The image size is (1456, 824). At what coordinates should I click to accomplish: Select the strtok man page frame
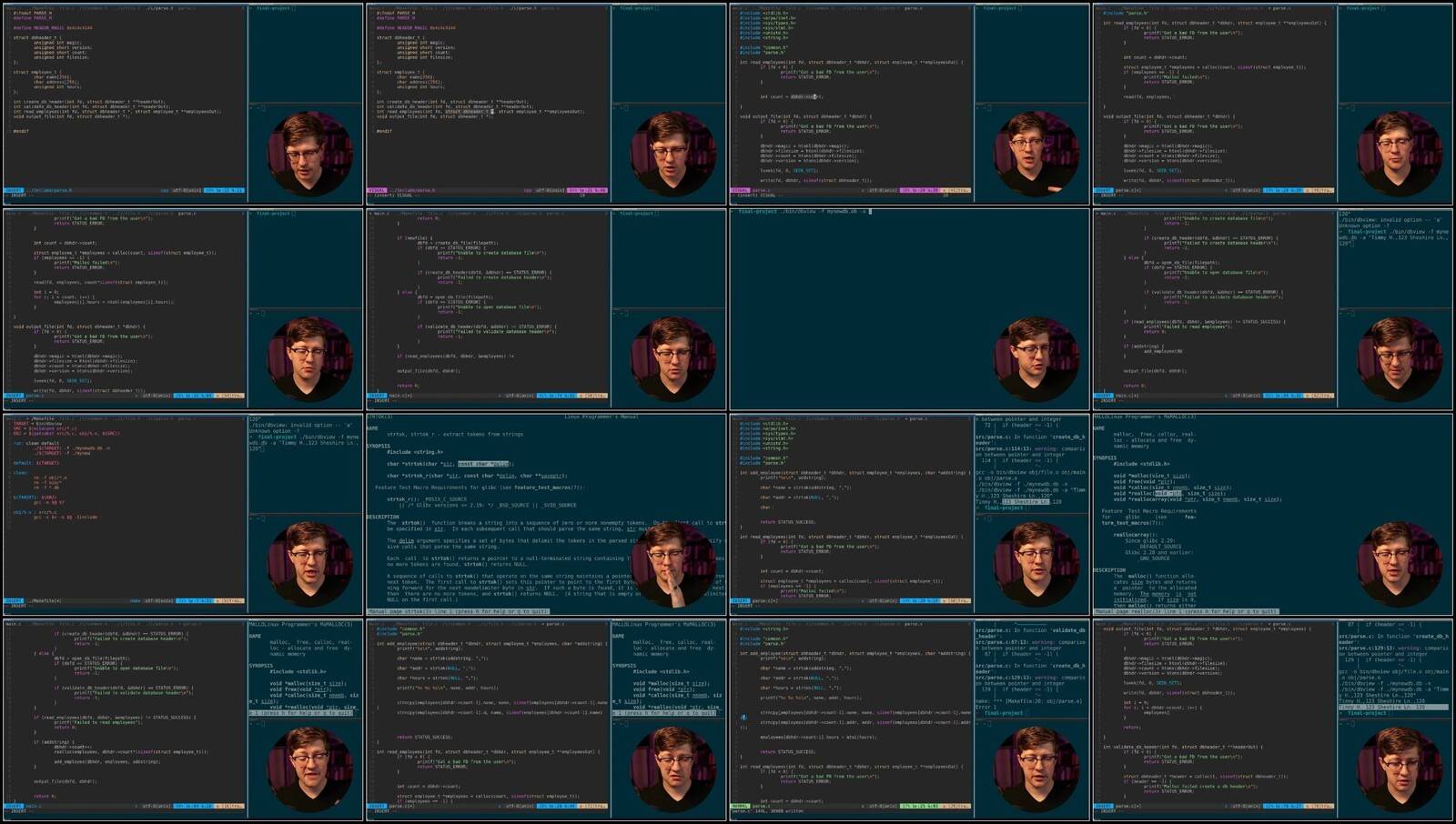tap(546, 515)
